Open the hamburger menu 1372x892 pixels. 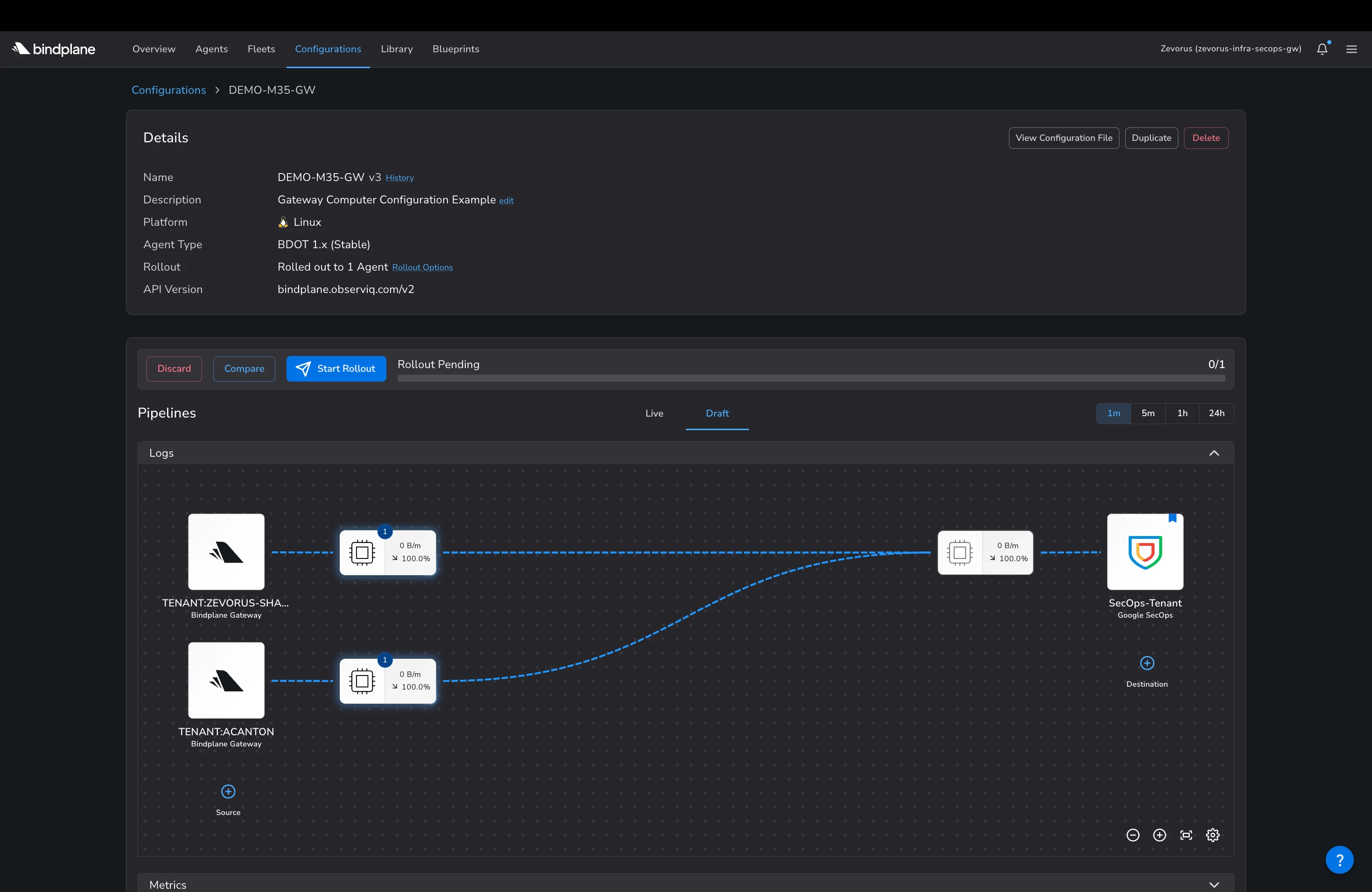1352,49
